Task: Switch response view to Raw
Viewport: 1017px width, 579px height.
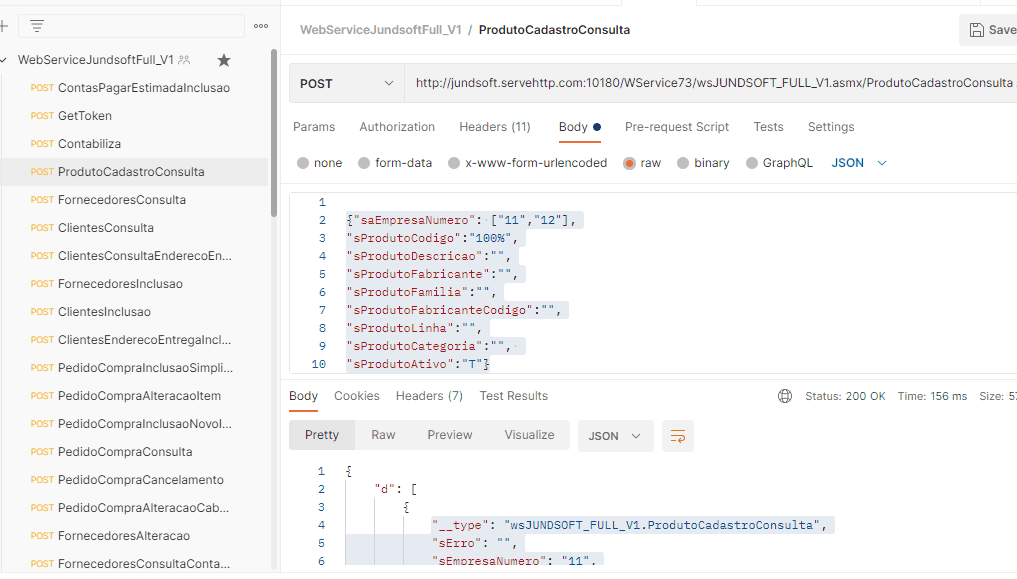Action: pos(383,435)
